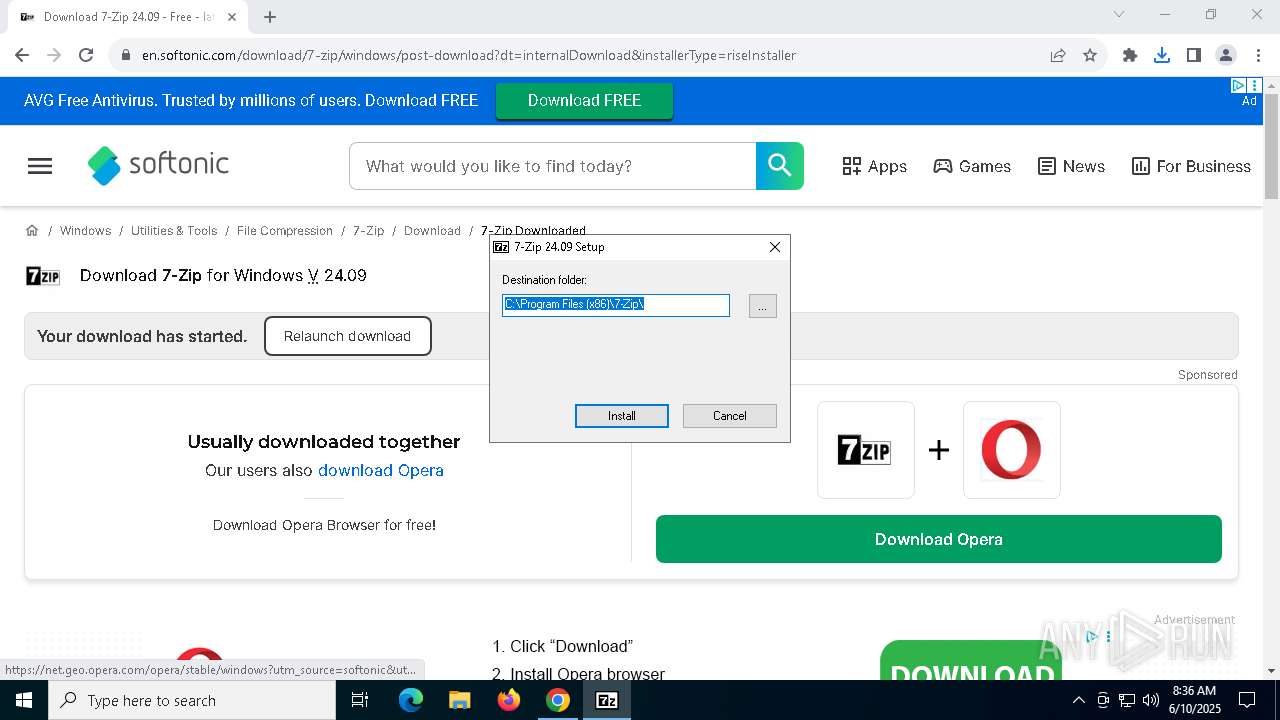Open Chrome downloads icon
Screen dimensions: 1280x720
point(1162,55)
